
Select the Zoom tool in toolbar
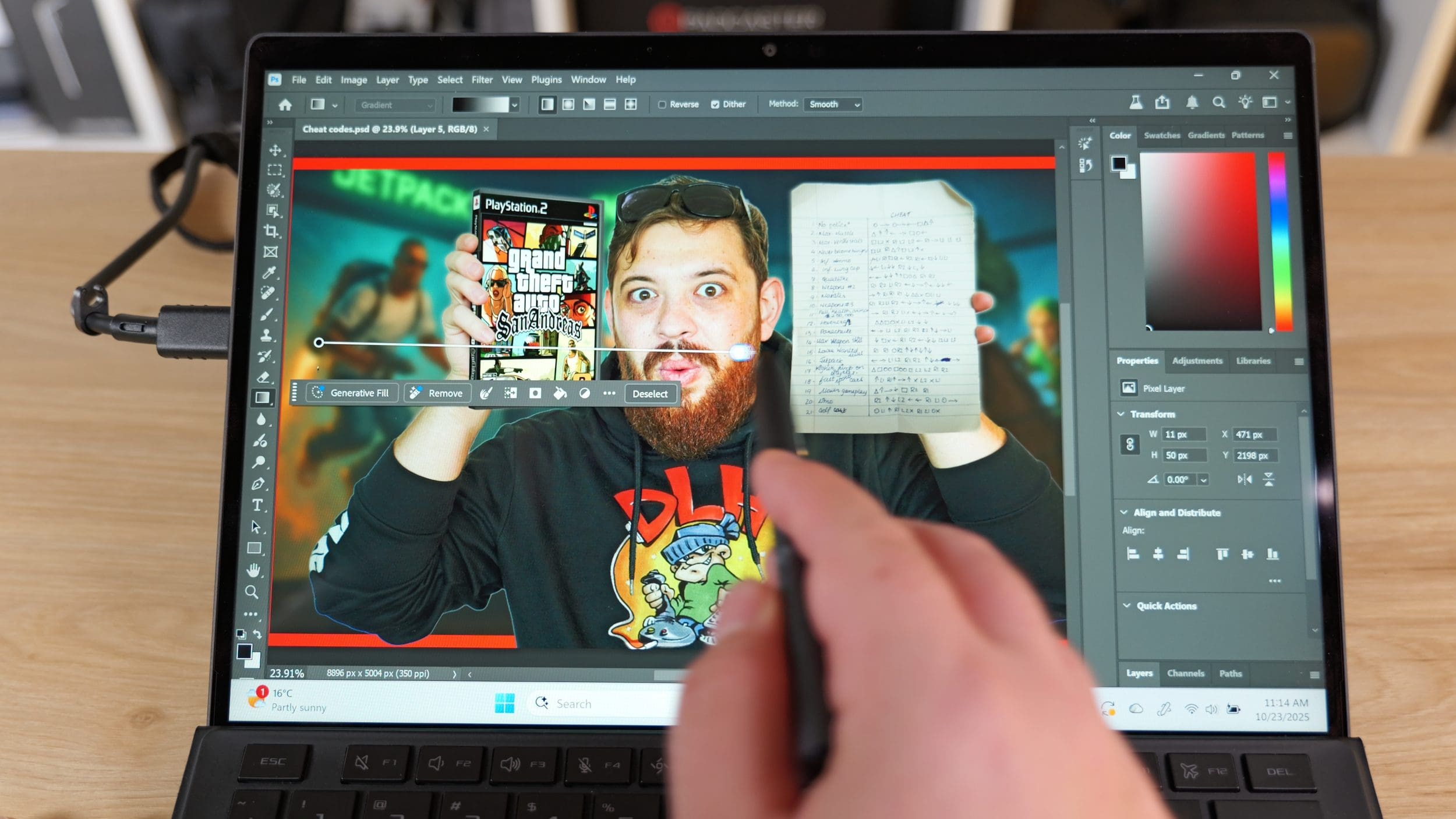[x=252, y=592]
